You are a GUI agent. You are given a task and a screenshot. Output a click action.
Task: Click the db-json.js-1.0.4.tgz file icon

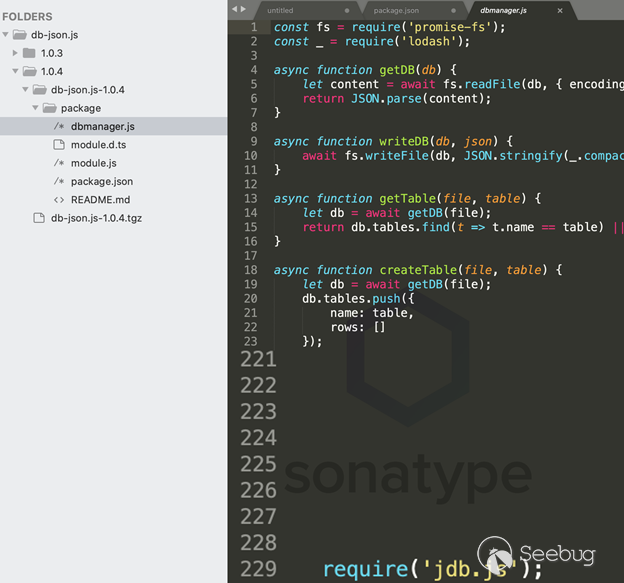40,218
